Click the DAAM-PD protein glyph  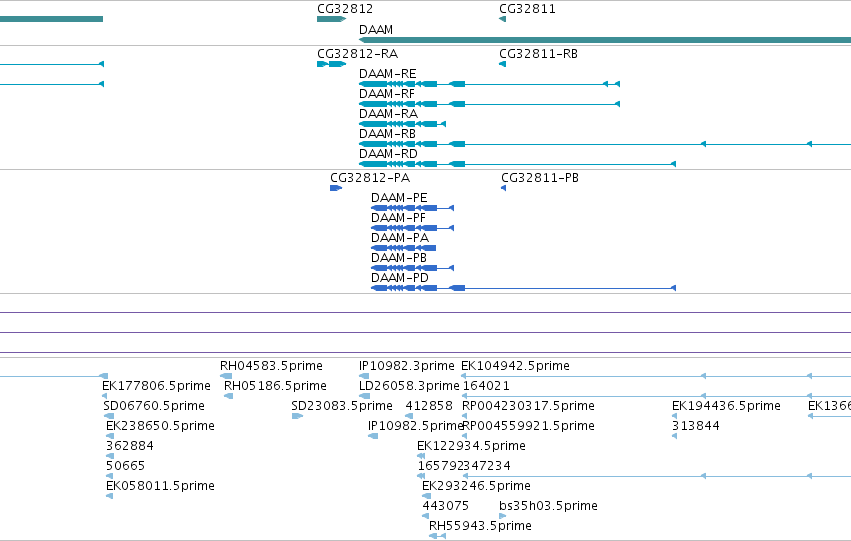[523, 288]
